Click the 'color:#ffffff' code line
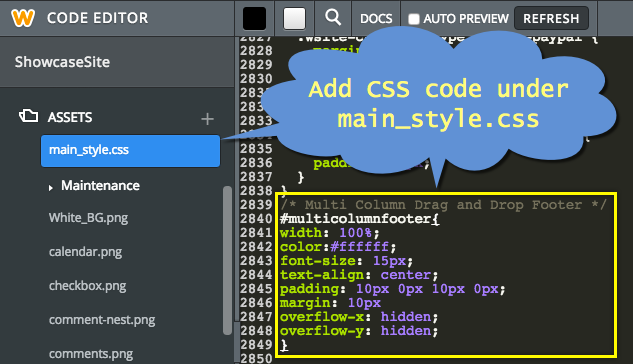Screen dimensions: 633x364 point(338,247)
